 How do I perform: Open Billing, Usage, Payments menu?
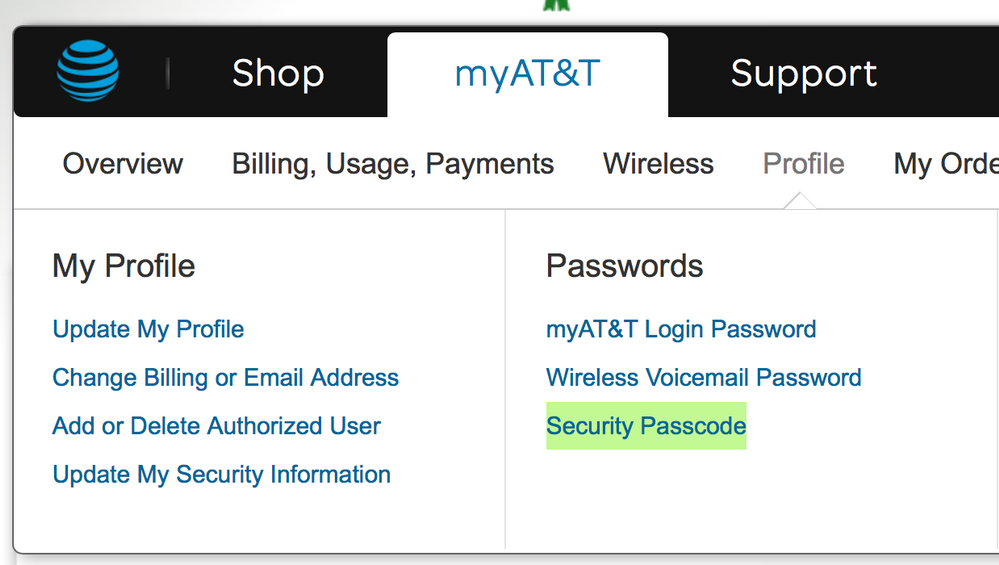click(x=393, y=164)
